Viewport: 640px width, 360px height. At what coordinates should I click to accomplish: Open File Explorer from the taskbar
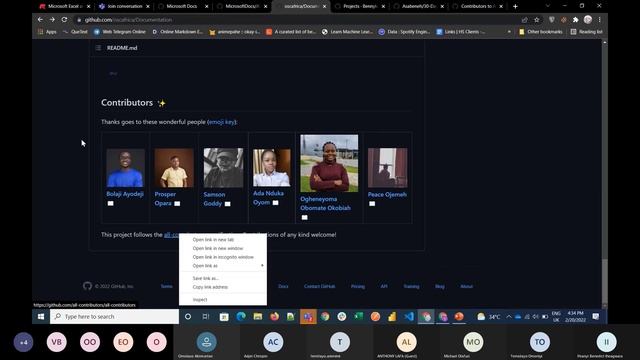click(x=258, y=316)
